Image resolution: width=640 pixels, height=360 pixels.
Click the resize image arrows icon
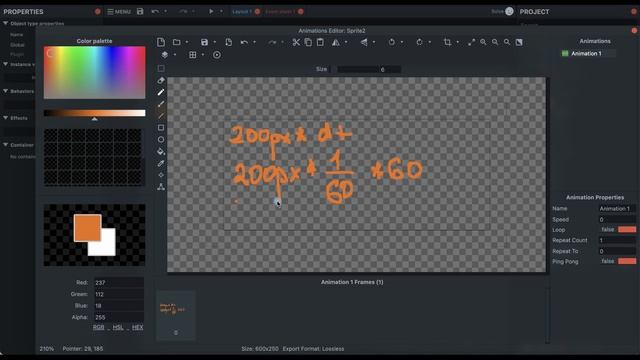(471, 42)
